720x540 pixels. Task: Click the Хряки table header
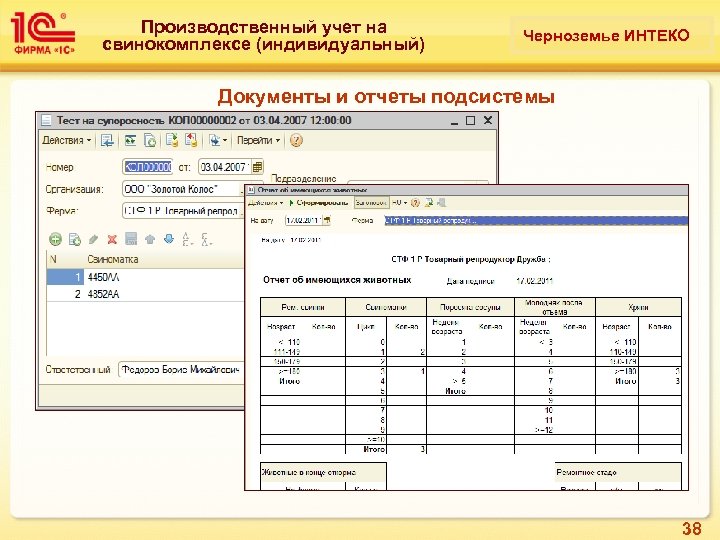(638, 307)
